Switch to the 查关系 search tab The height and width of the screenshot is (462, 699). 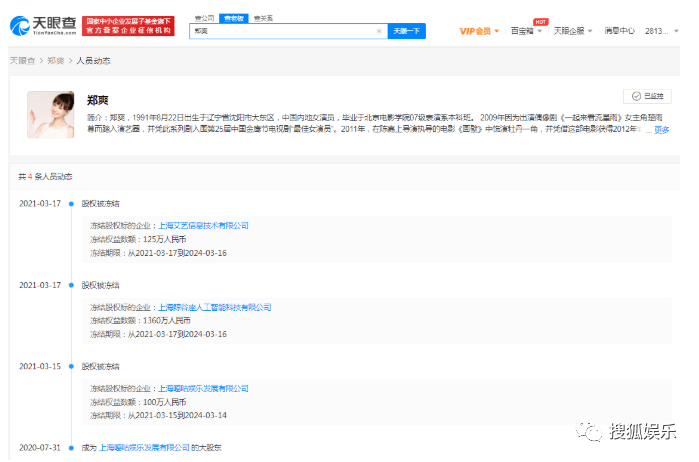click(263, 18)
